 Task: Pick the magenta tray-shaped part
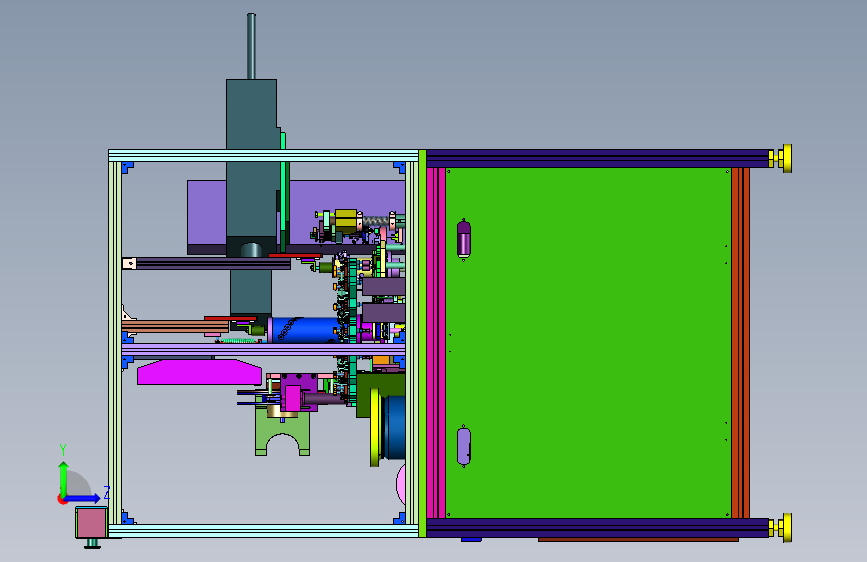click(199, 372)
